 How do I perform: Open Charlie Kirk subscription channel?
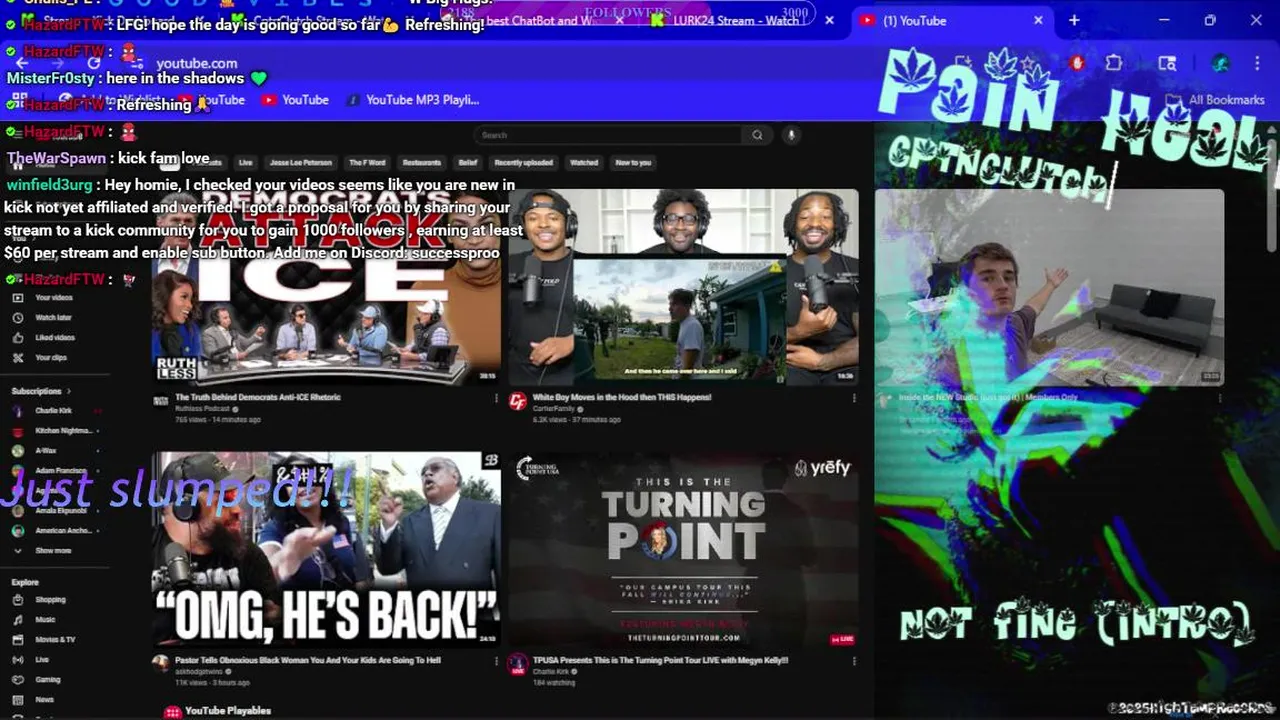click(x=52, y=411)
